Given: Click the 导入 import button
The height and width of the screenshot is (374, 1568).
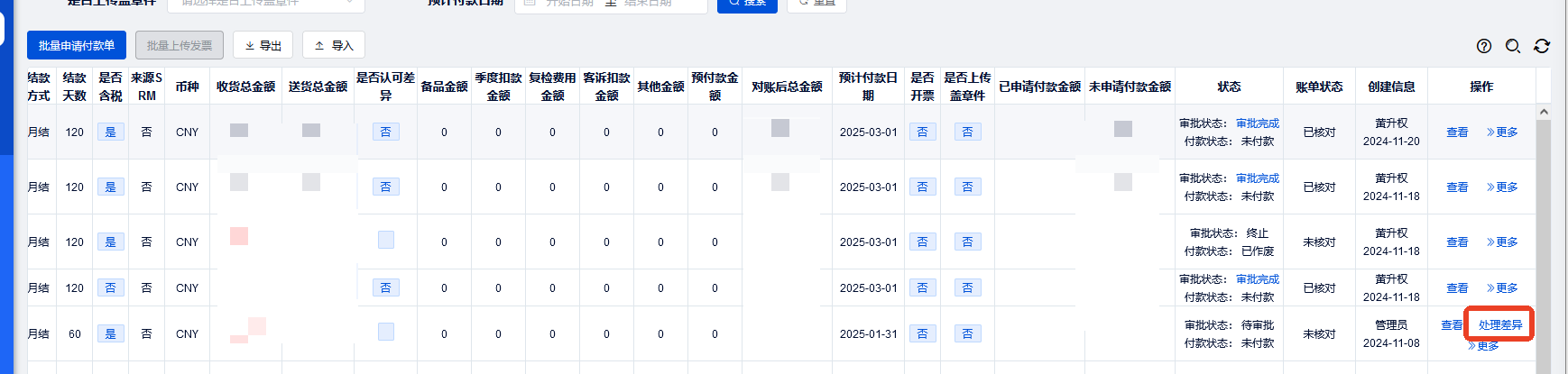Looking at the screenshot, I should (334, 45).
